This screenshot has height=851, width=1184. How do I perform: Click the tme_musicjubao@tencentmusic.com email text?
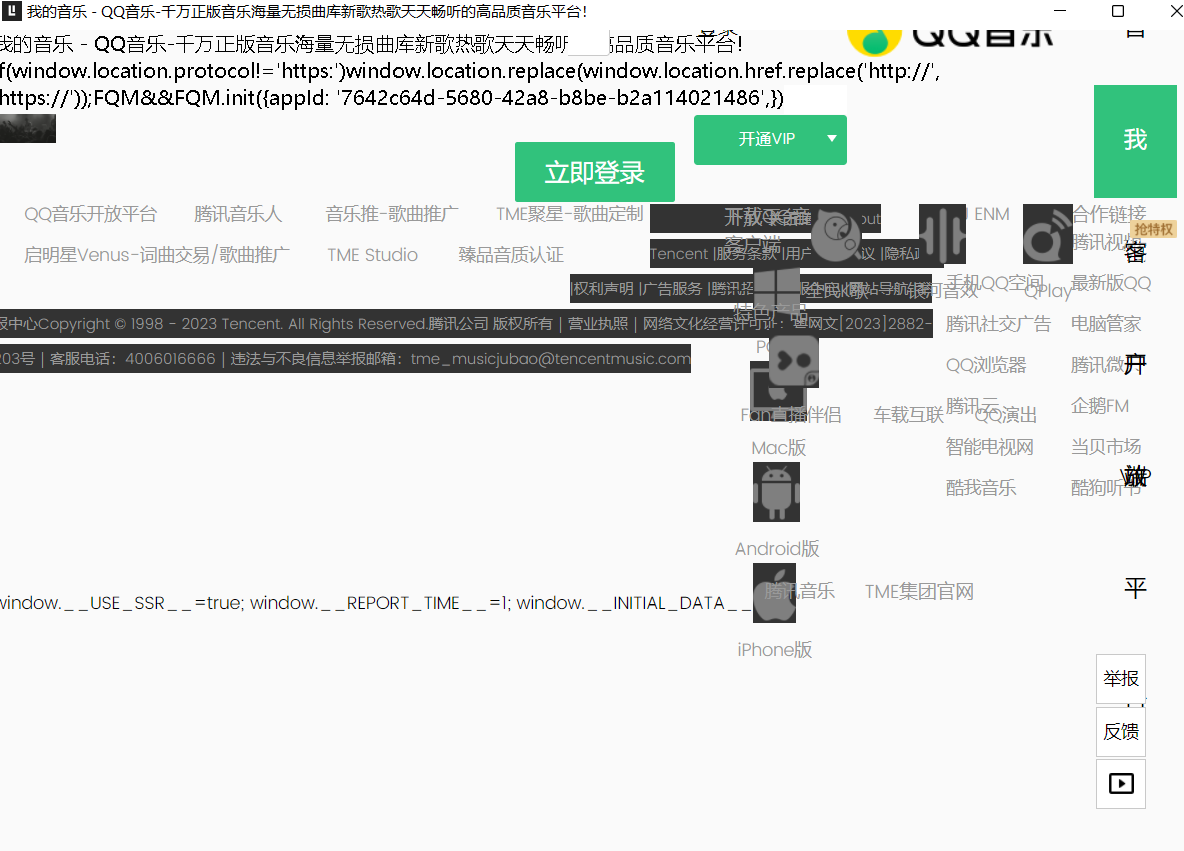coord(550,359)
